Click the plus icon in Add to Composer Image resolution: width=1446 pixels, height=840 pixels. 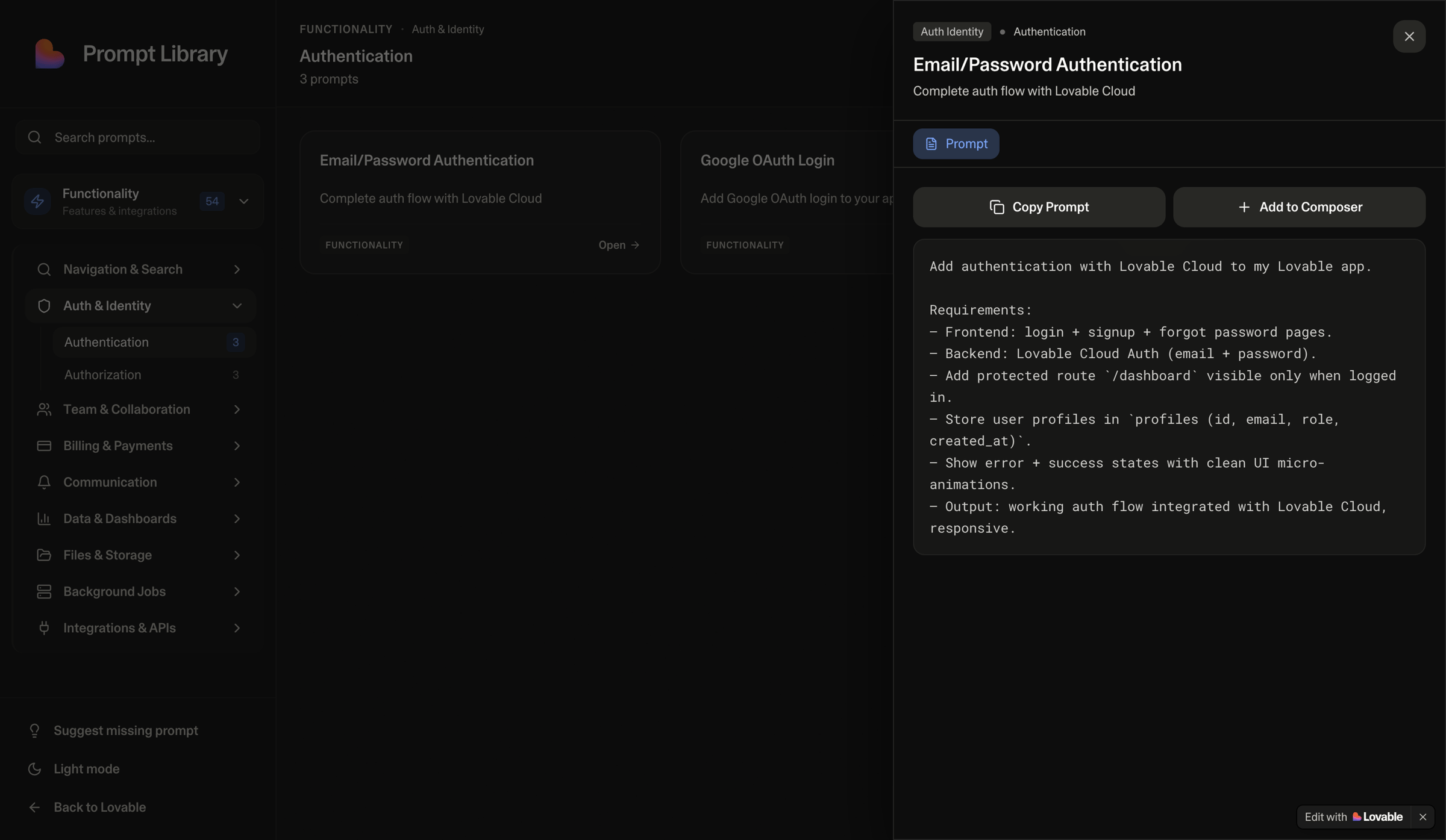click(x=1244, y=207)
